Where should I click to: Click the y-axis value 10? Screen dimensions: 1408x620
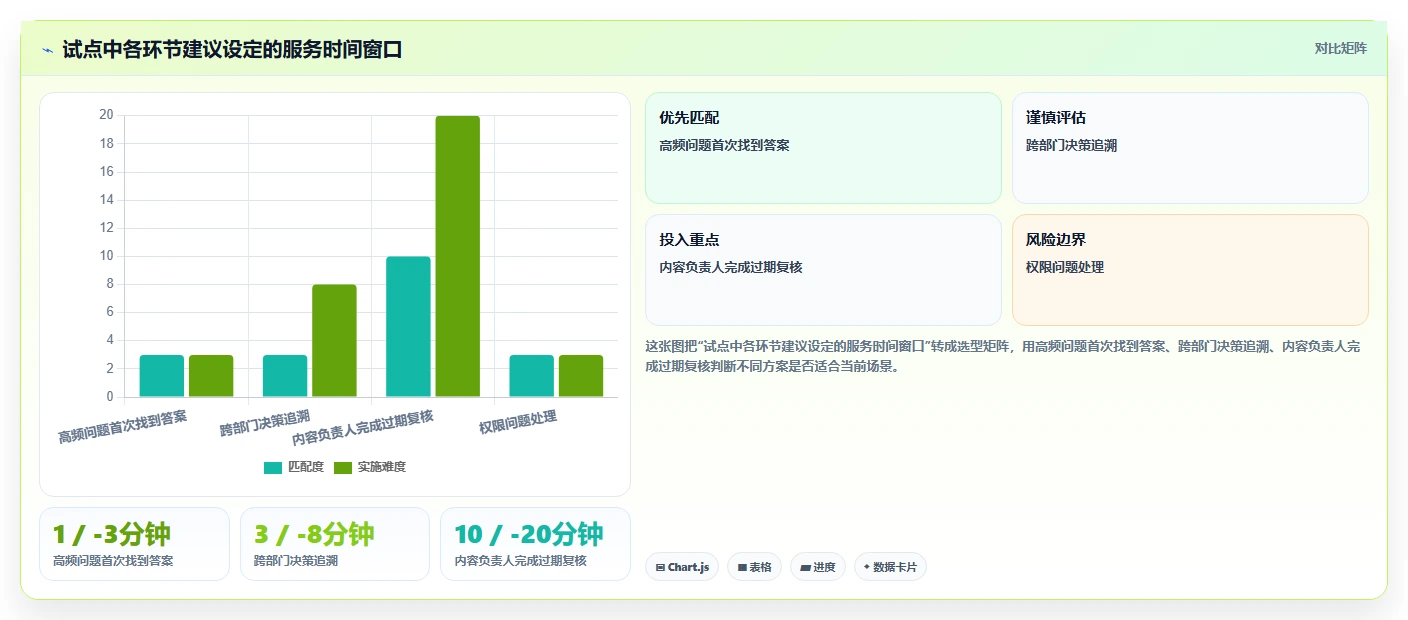click(106, 256)
